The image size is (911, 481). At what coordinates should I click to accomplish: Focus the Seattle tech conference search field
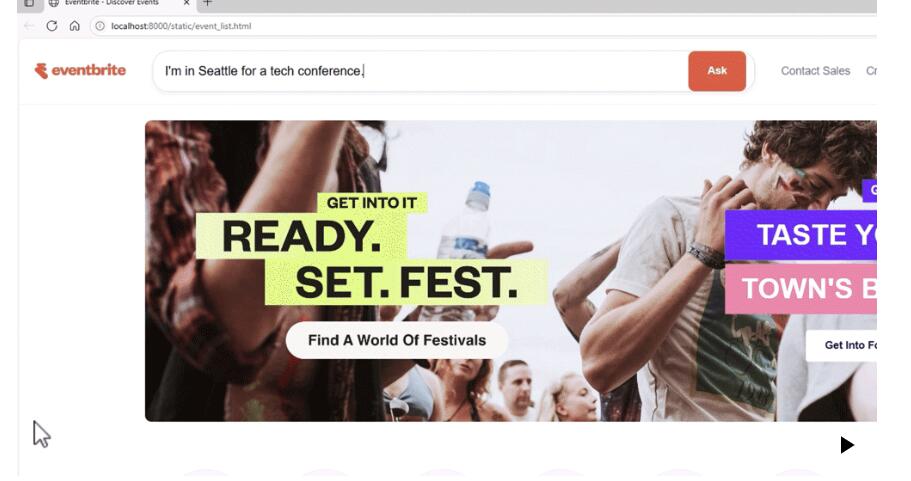pyautogui.click(x=421, y=71)
